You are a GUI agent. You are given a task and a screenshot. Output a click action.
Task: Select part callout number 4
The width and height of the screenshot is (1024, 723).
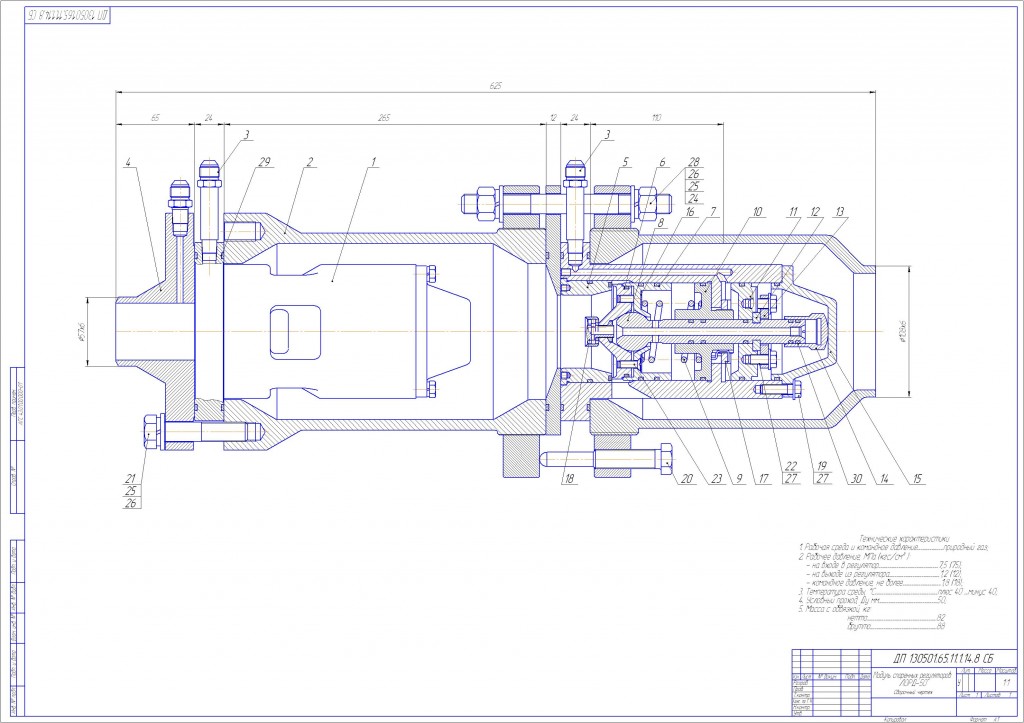[129, 161]
